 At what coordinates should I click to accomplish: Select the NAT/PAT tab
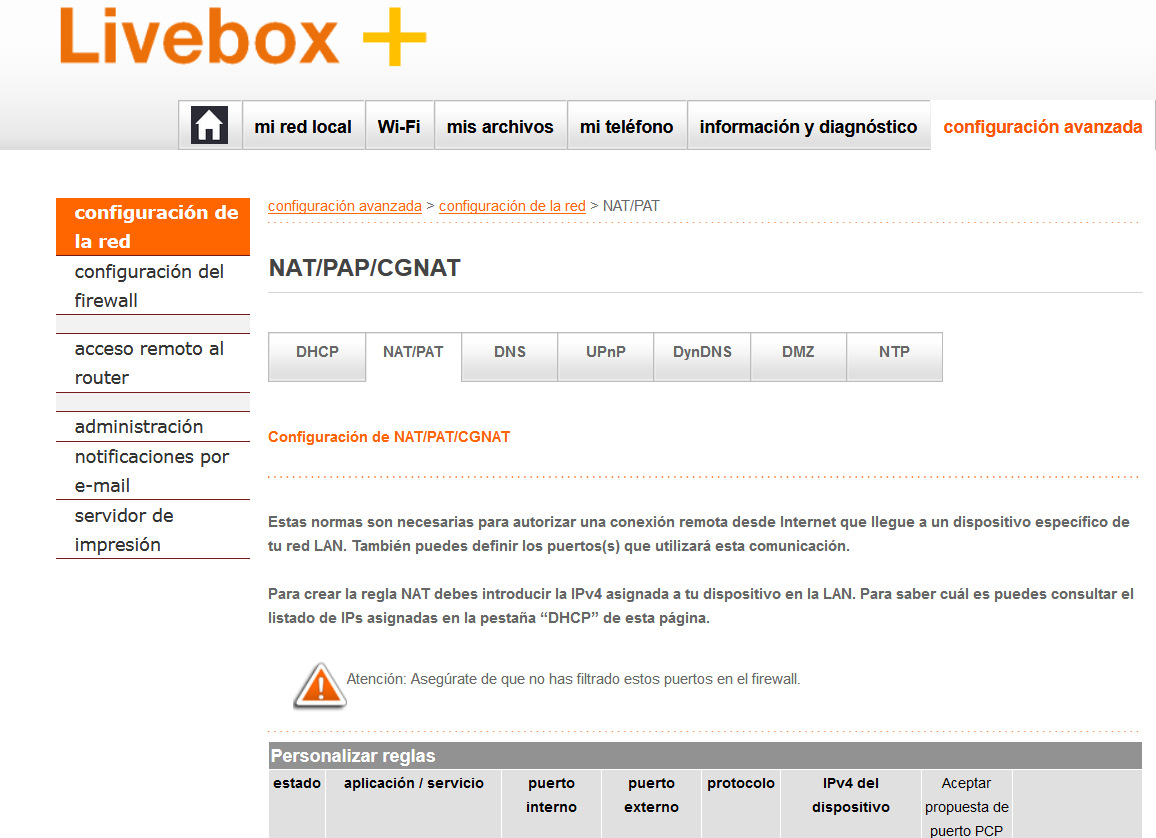pos(413,356)
